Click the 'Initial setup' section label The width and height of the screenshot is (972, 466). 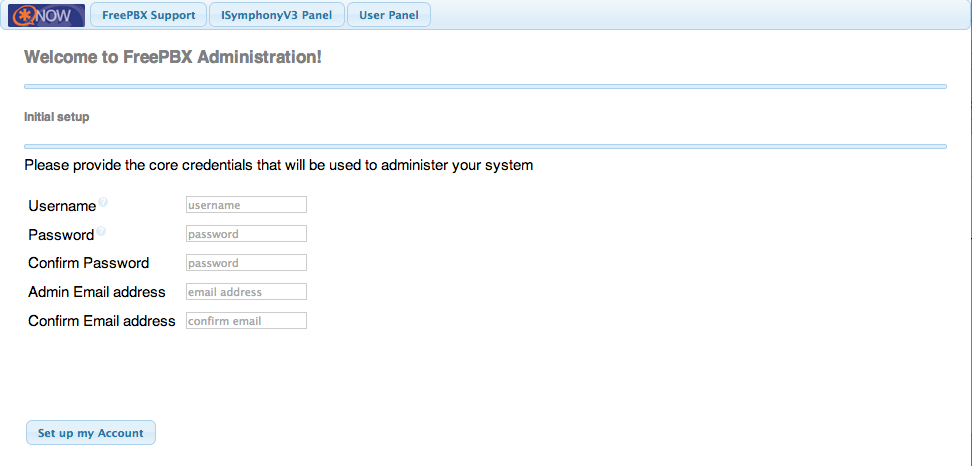56,117
